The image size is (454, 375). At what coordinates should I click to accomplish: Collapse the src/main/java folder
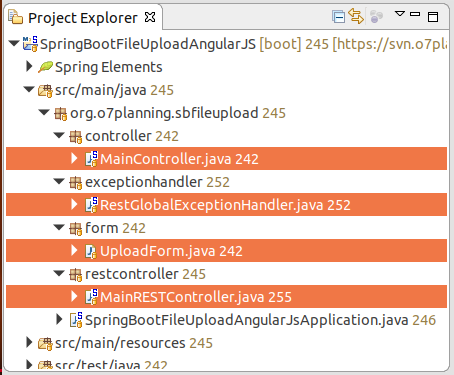(x=29, y=89)
